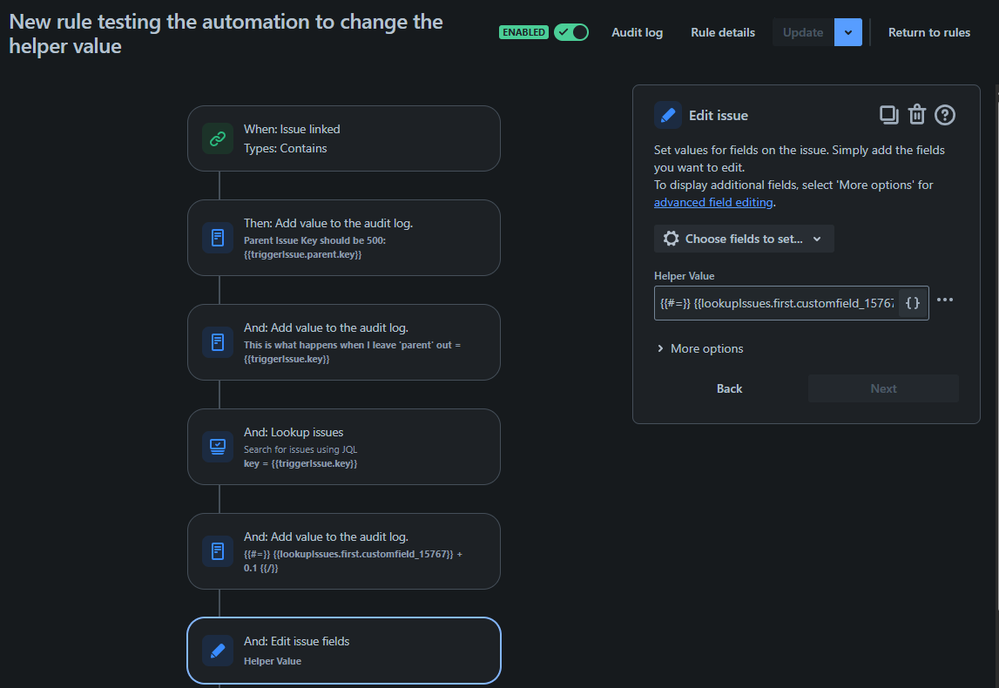Open advanced field editing link

pyautogui.click(x=713, y=203)
